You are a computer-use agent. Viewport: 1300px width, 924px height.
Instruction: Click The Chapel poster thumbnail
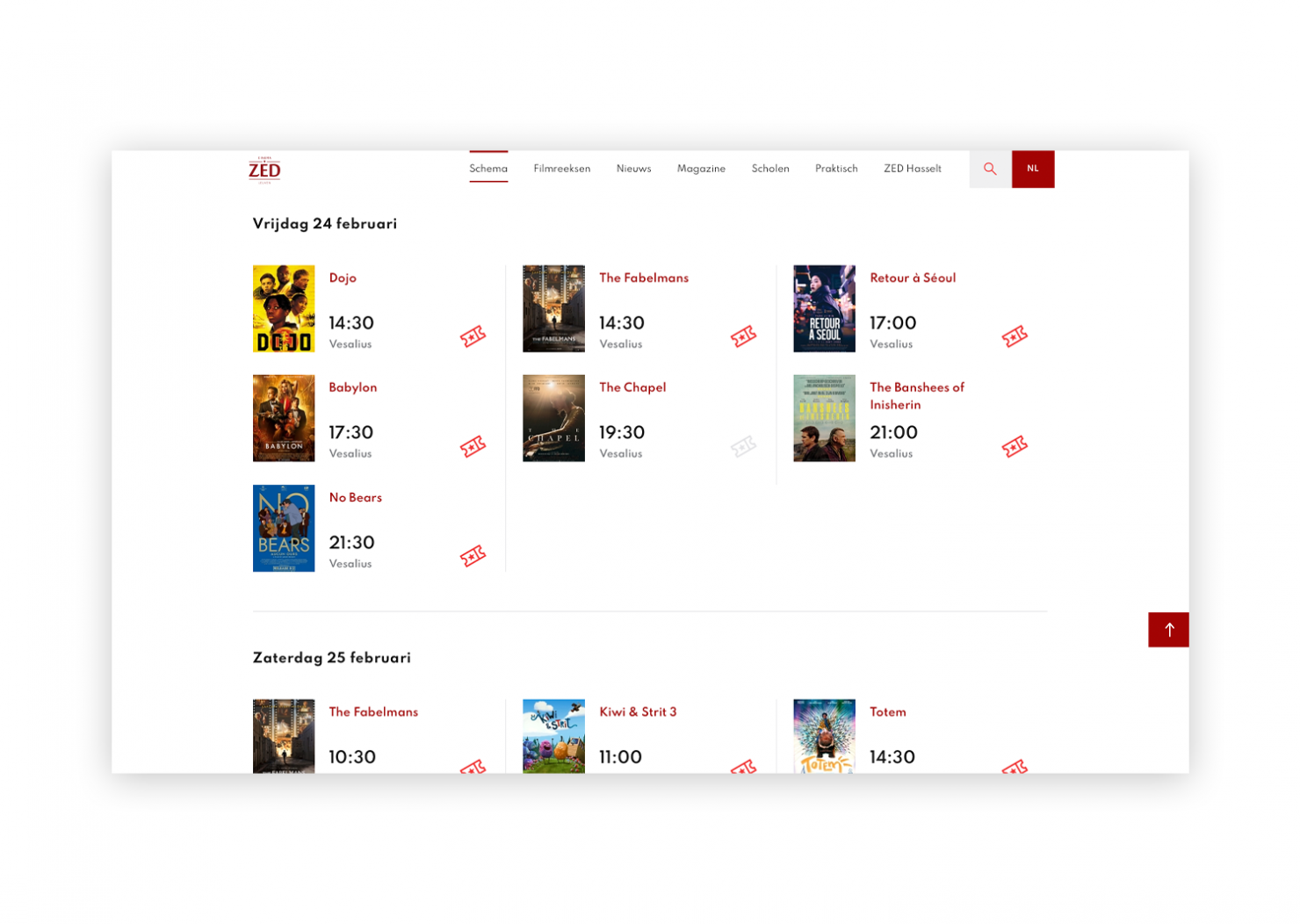[553, 418]
